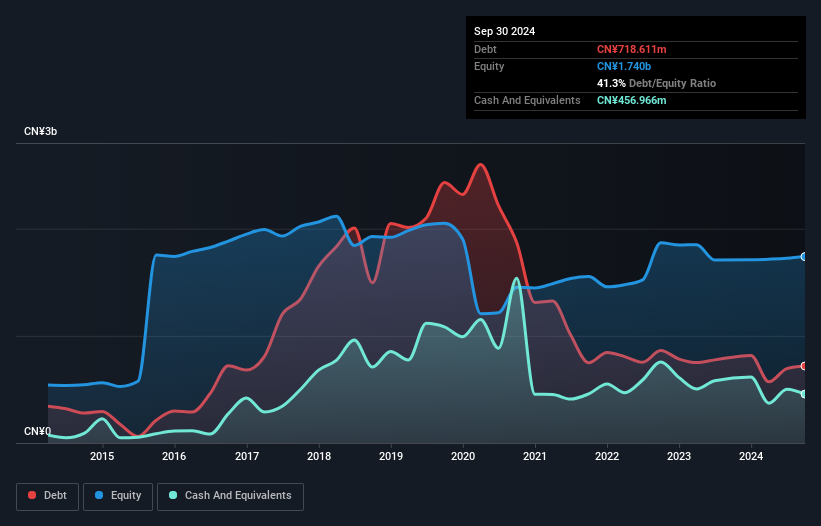Viewport: 821px width, 526px height.
Task: Click the CN¥3b y-axis label
Action: [x=41, y=131]
